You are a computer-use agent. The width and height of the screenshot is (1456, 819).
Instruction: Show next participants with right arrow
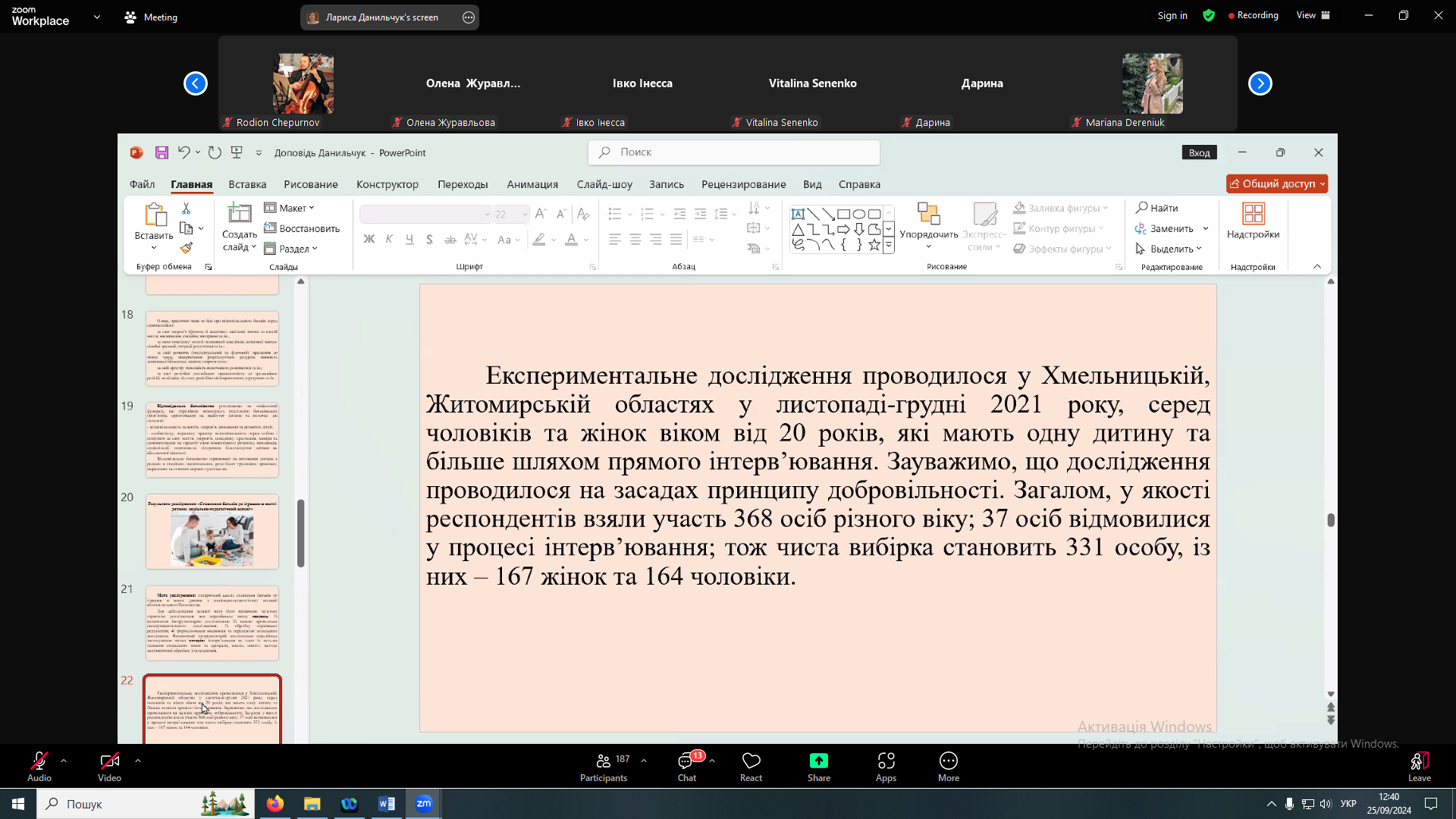click(1260, 83)
